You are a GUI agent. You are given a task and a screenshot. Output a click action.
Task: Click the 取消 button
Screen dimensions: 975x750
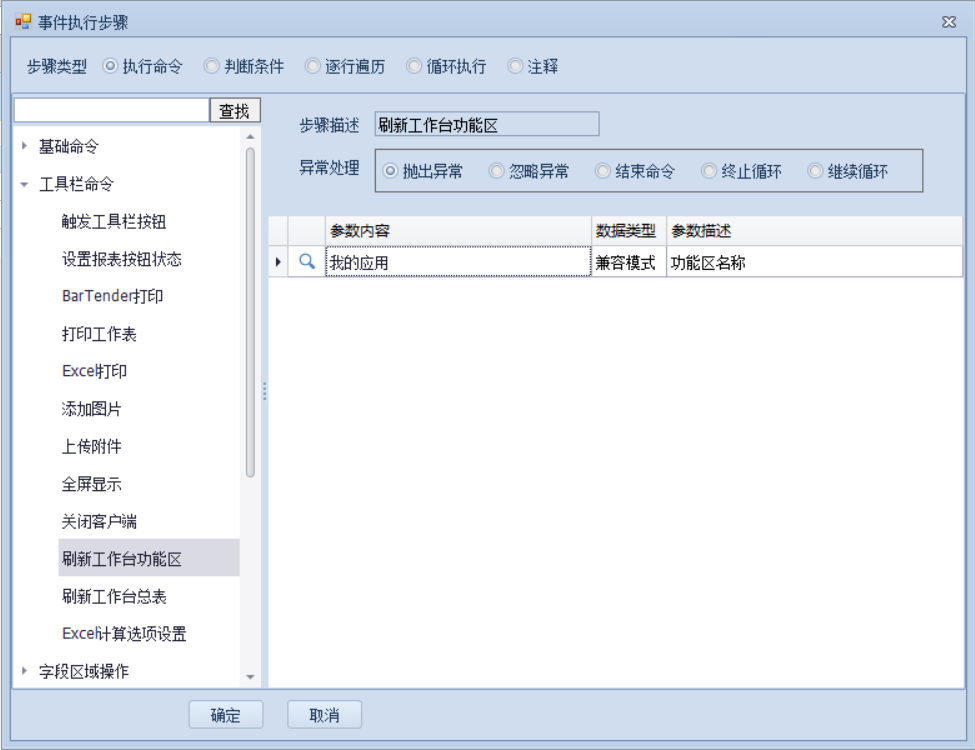(x=324, y=715)
